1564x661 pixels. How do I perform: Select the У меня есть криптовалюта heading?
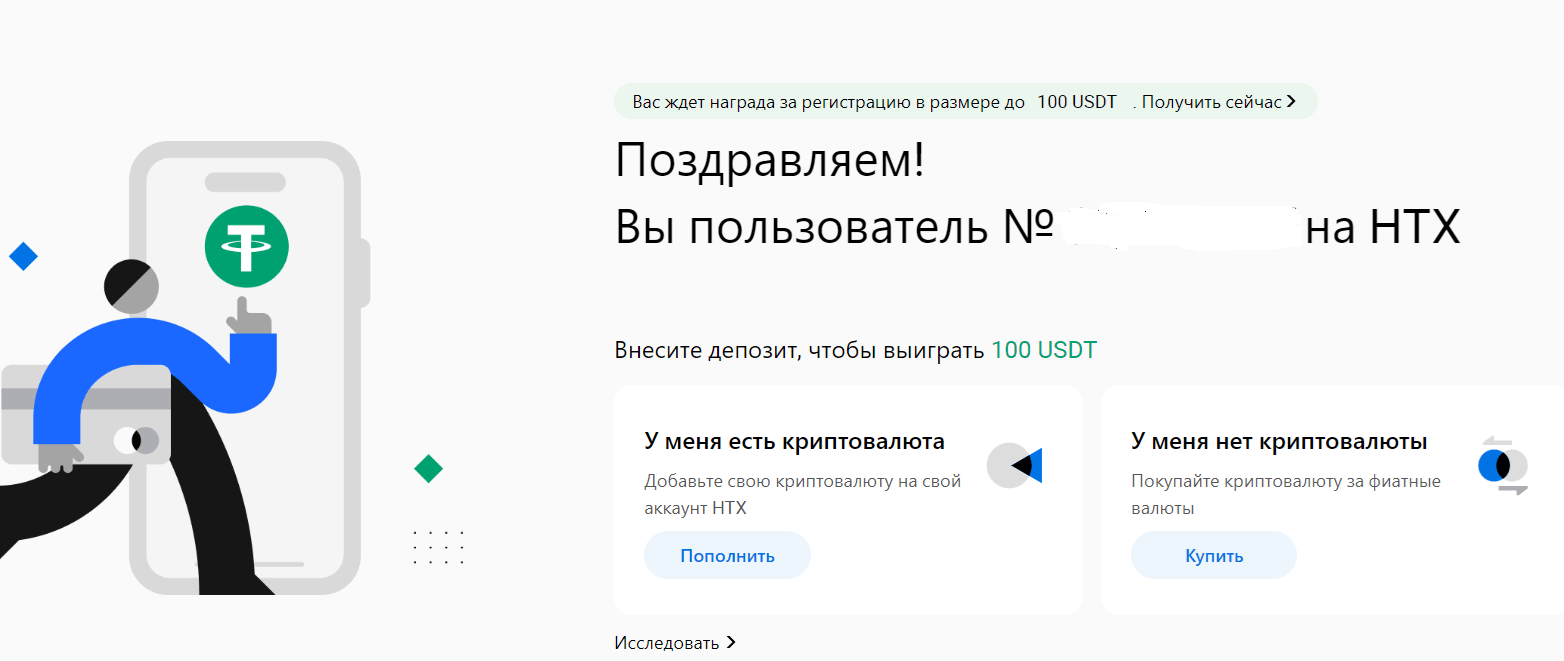click(x=794, y=442)
